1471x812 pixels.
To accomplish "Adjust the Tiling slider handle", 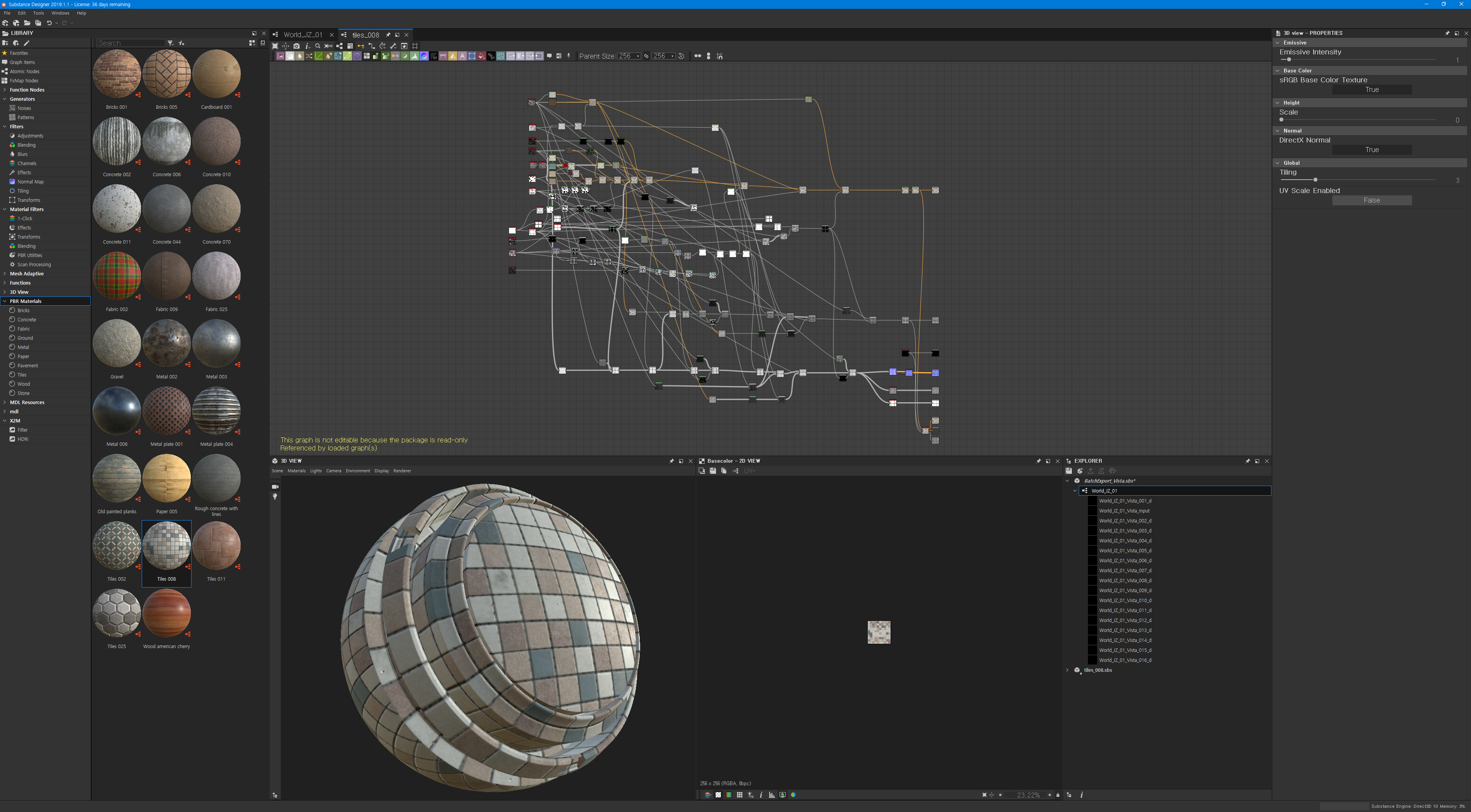I will pyautogui.click(x=1315, y=180).
